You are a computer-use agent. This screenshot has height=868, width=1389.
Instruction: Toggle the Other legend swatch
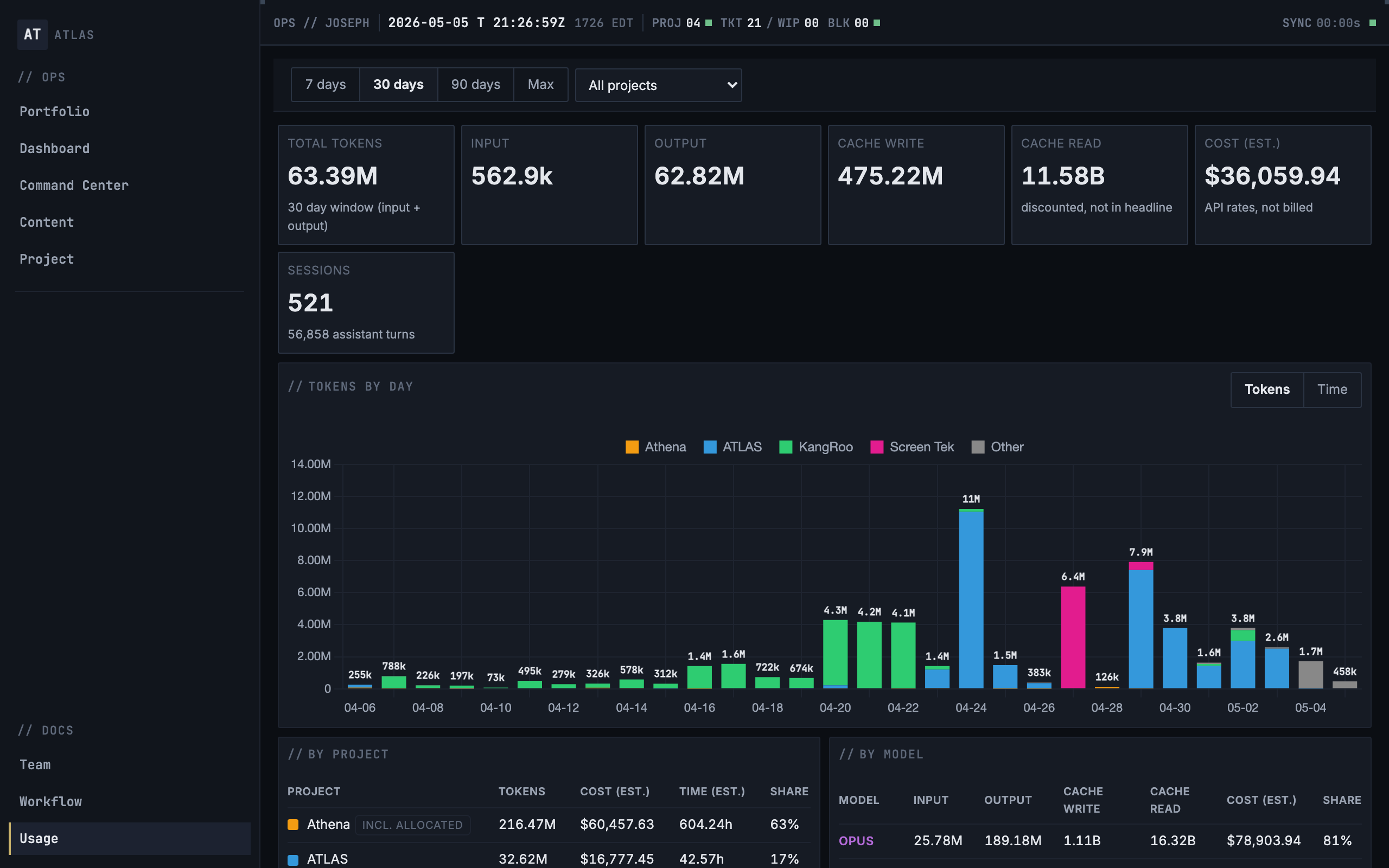(x=978, y=447)
